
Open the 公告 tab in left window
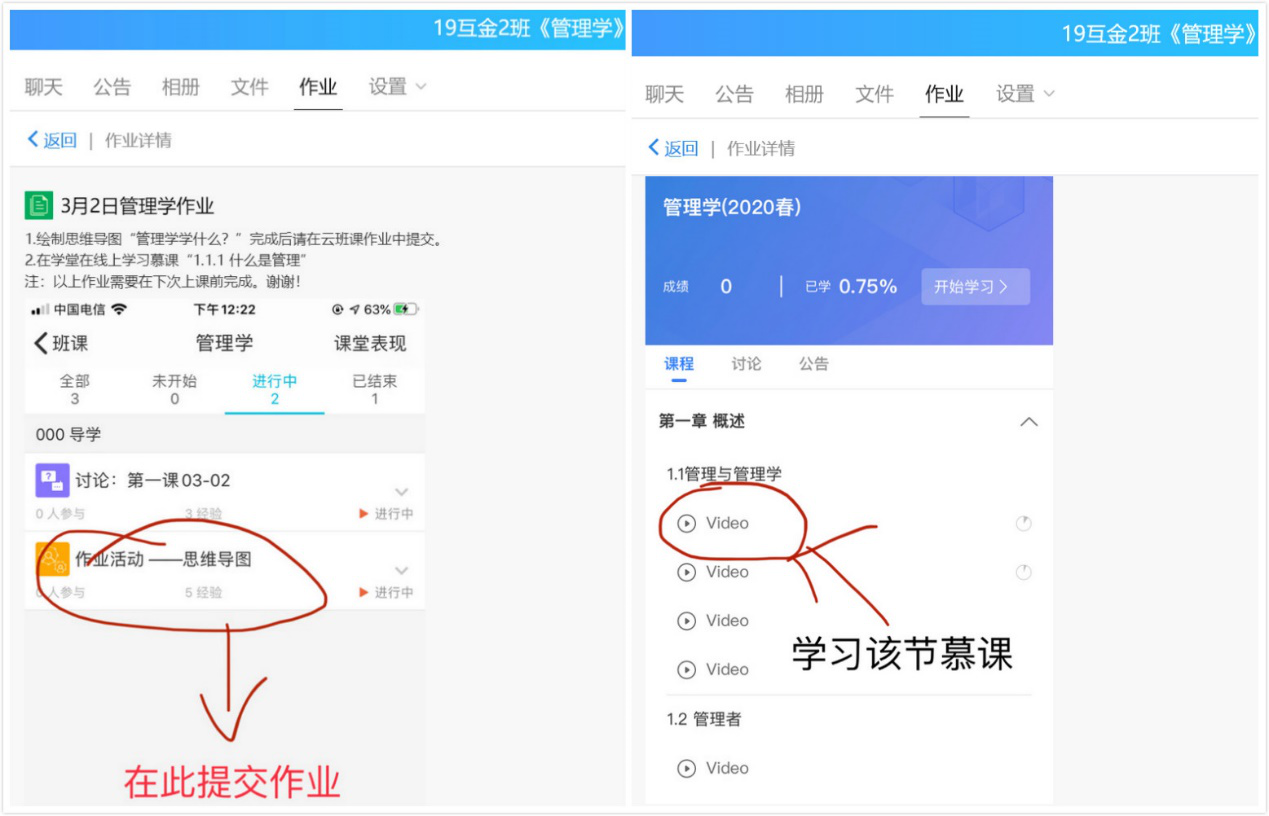click(x=112, y=87)
